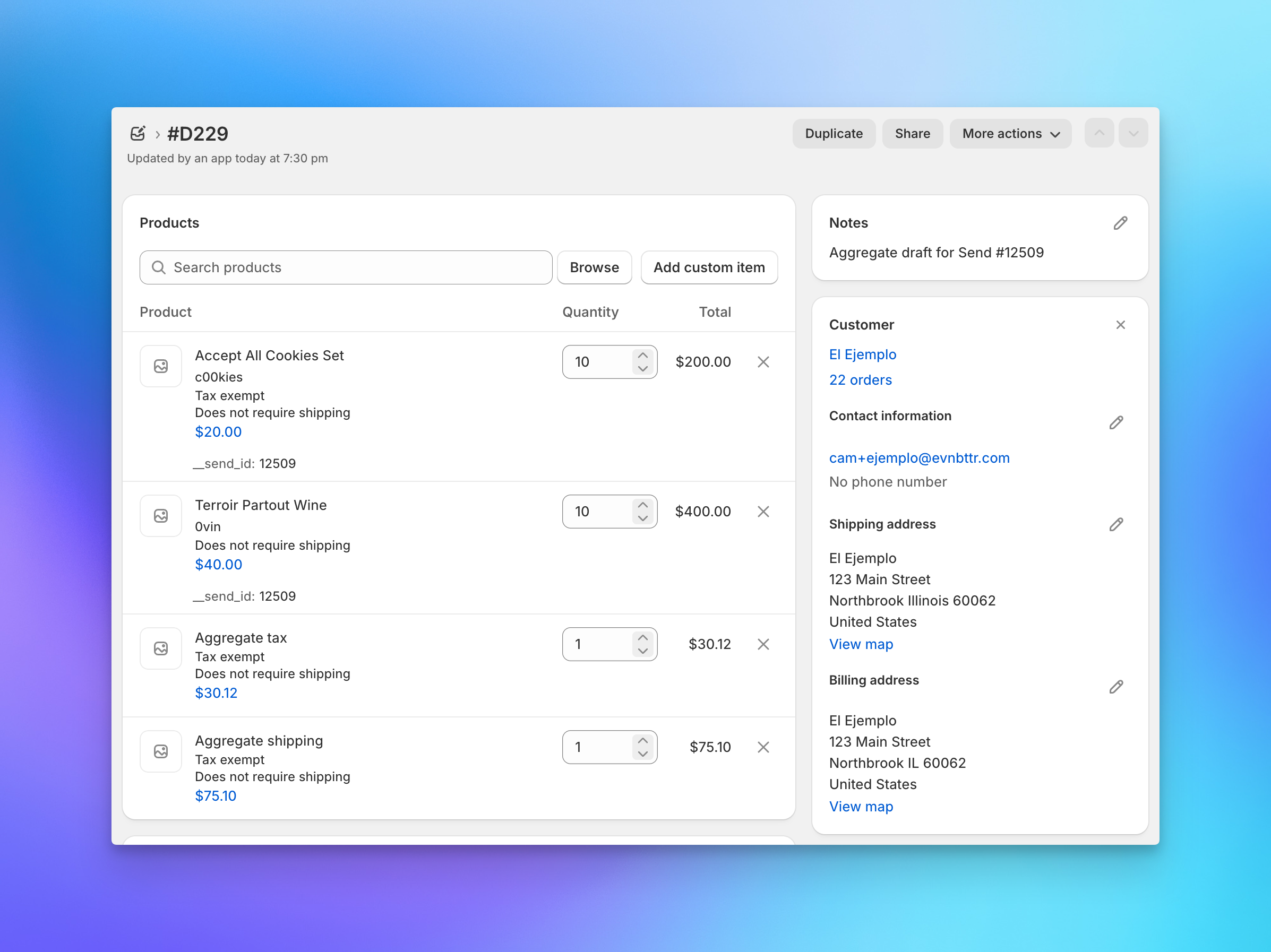Decrease Terroir Partout Wine quantity with down arrow
This screenshot has height=952, width=1271.
coord(643,518)
